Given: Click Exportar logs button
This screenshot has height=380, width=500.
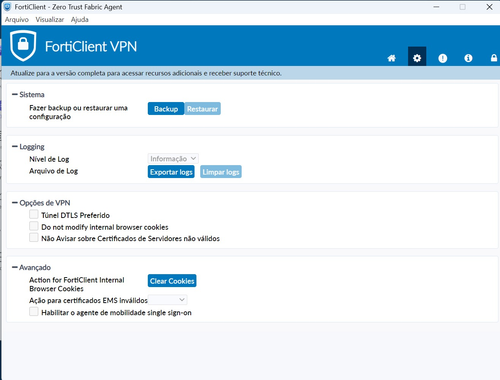Looking at the screenshot, I should pyautogui.click(x=171, y=172).
